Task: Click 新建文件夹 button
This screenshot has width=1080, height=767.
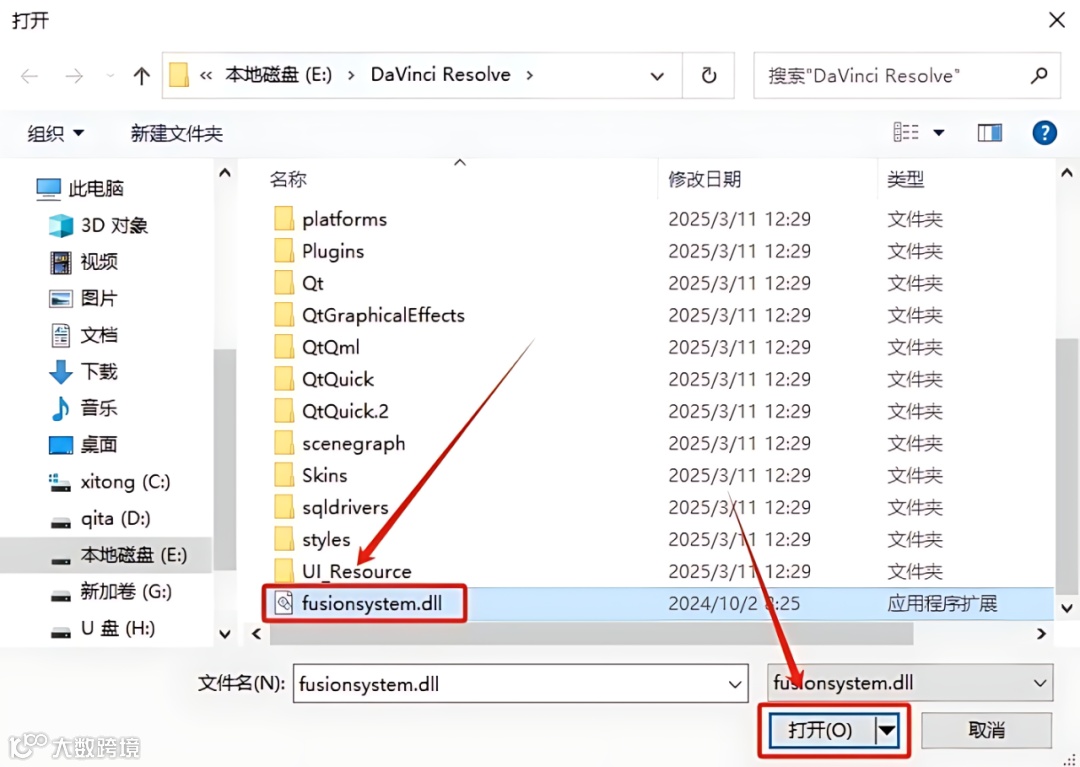Action: click(x=177, y=133)
